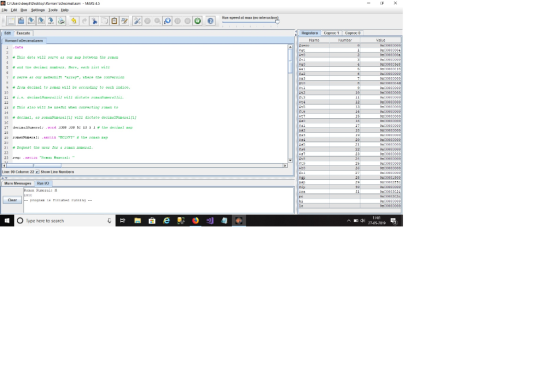Switch to the Execute tab
Screen dimensions: 560x373
(23, 33)
